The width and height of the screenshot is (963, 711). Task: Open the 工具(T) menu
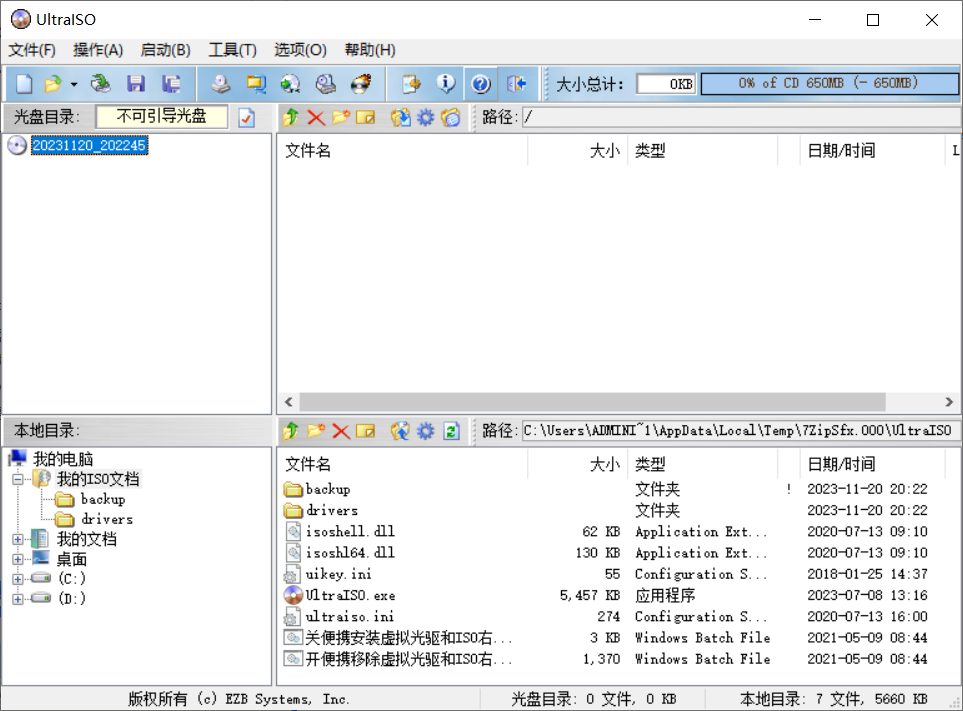click(x=232, y=50)
